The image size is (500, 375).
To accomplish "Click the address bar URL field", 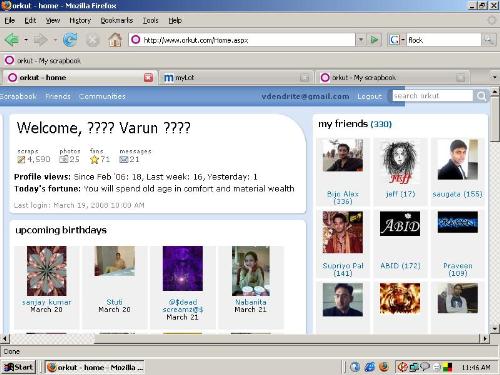I will click(x=242, y=40).
